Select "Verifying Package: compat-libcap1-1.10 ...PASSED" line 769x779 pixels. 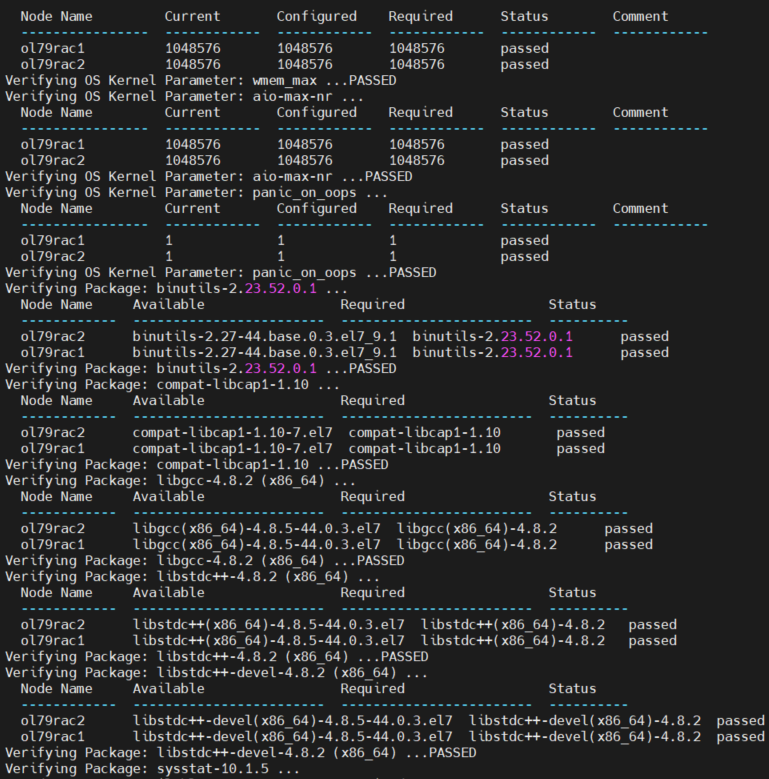(197, 465)
